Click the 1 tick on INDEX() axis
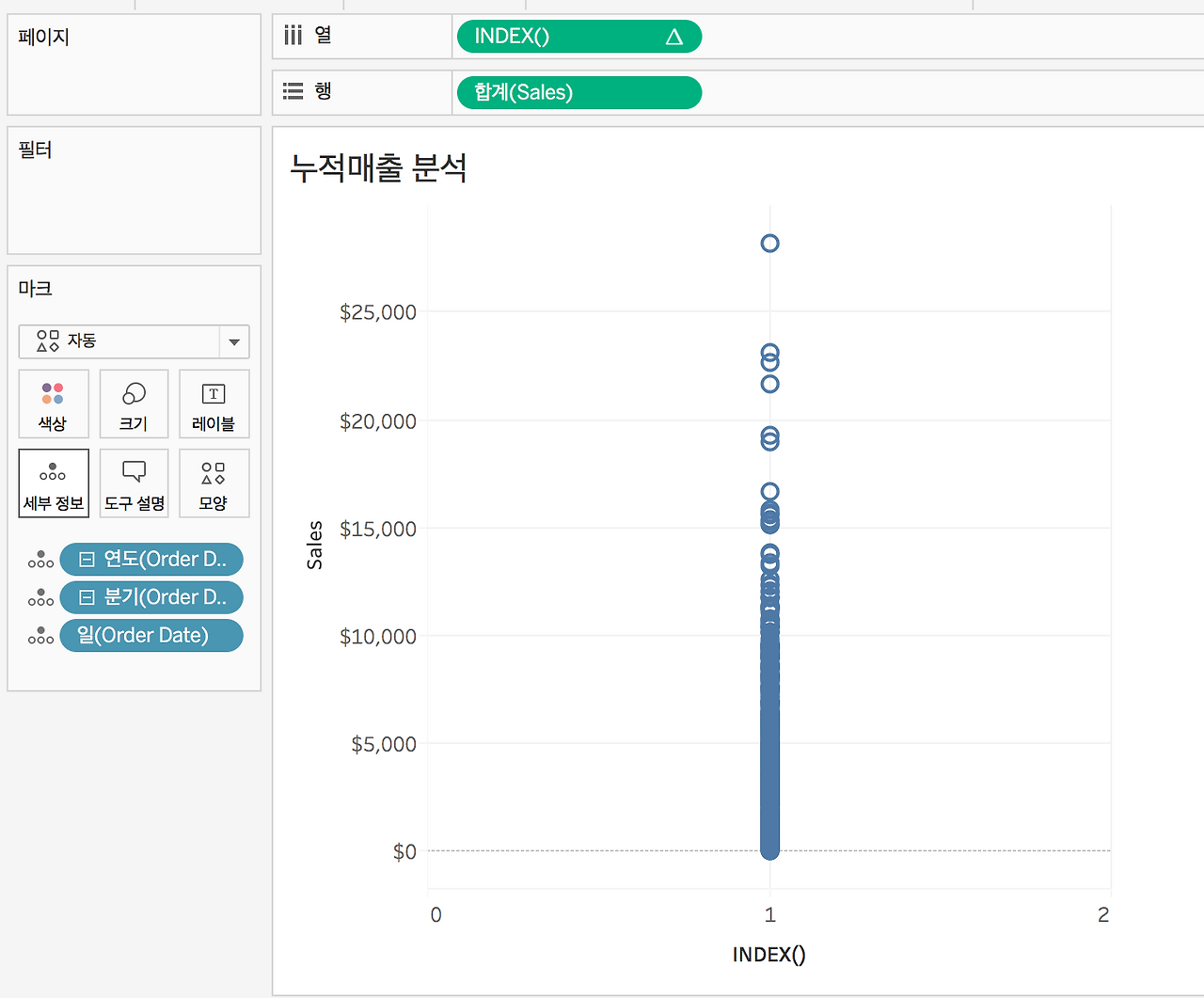 [770, 915]
